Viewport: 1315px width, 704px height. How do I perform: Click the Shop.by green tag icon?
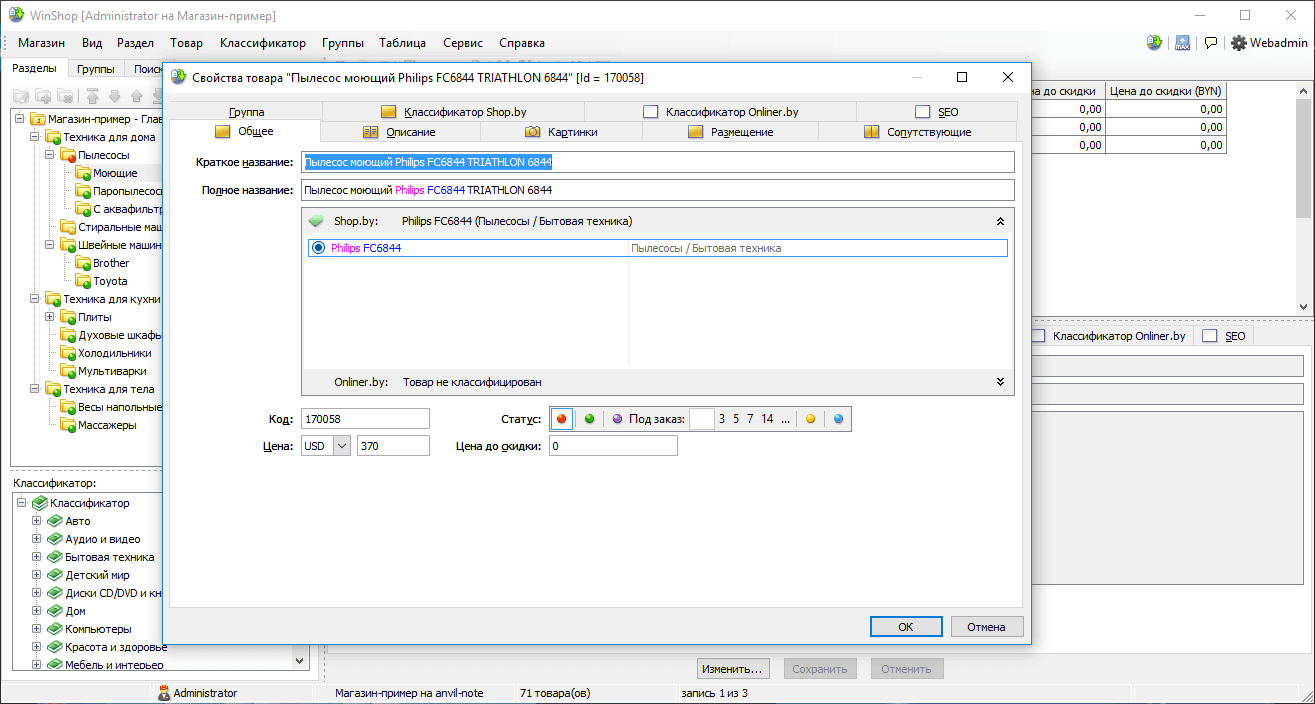pos(316,221)
